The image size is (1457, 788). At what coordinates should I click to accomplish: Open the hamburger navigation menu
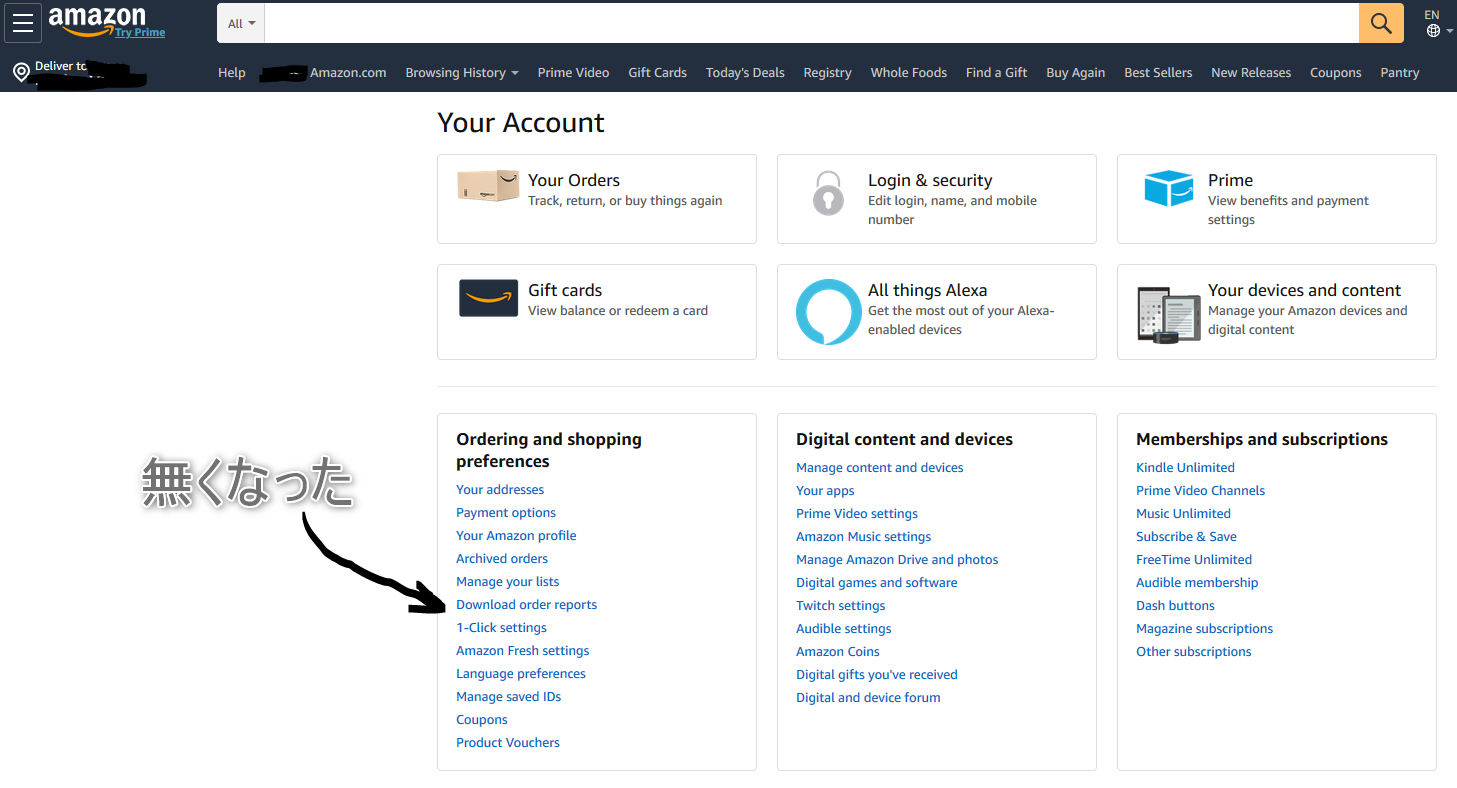click(x=23, y=23)
